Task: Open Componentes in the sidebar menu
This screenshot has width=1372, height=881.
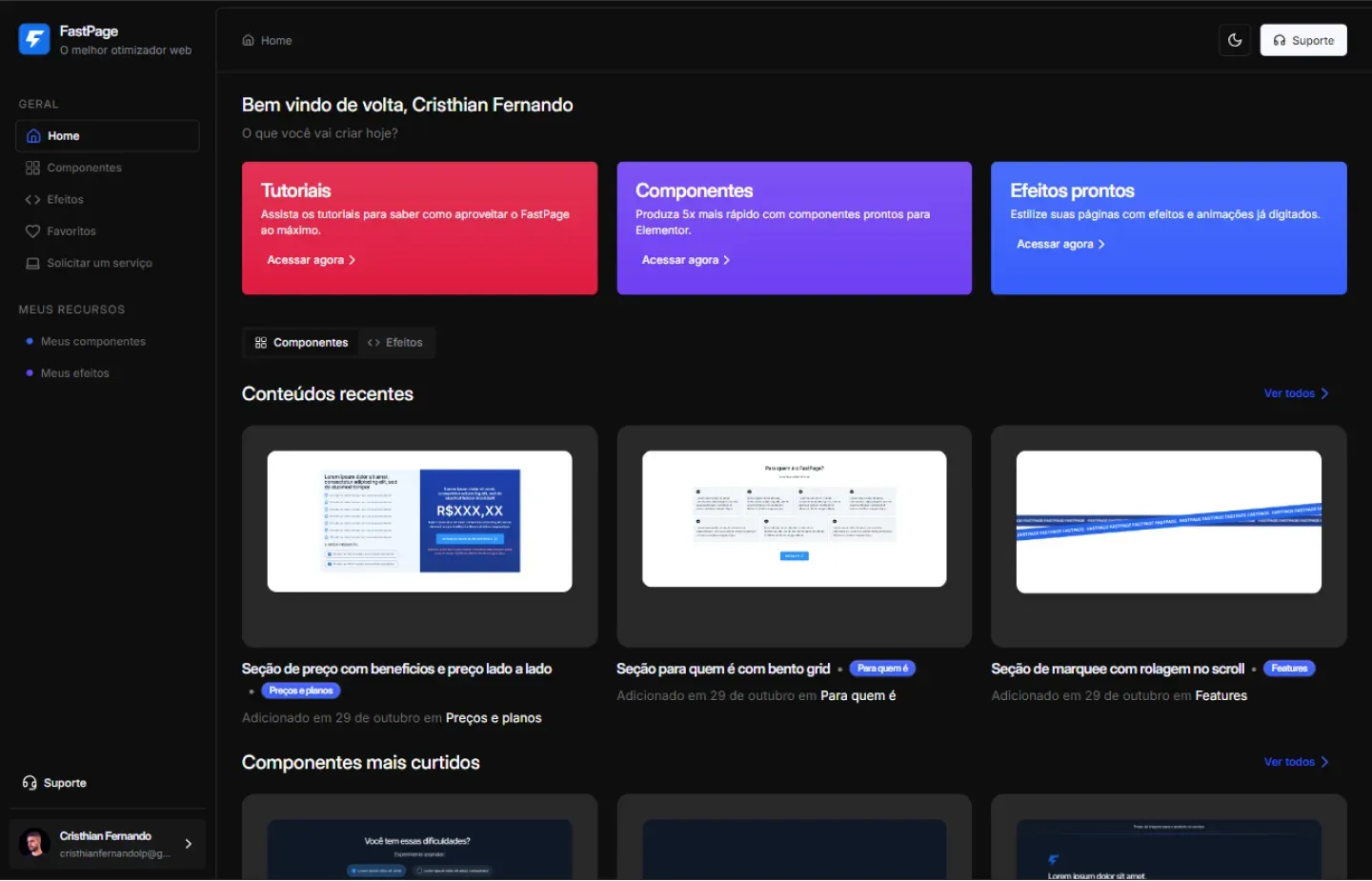Action: (x=108, y=168)
